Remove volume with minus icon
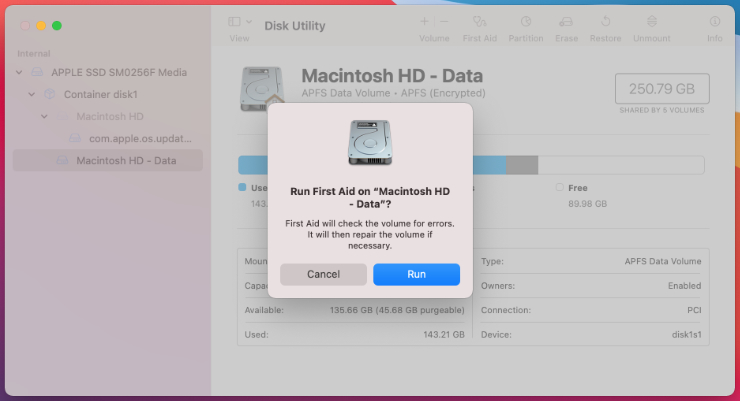Screen dimensions: 740x401 (x=444, y=21)
